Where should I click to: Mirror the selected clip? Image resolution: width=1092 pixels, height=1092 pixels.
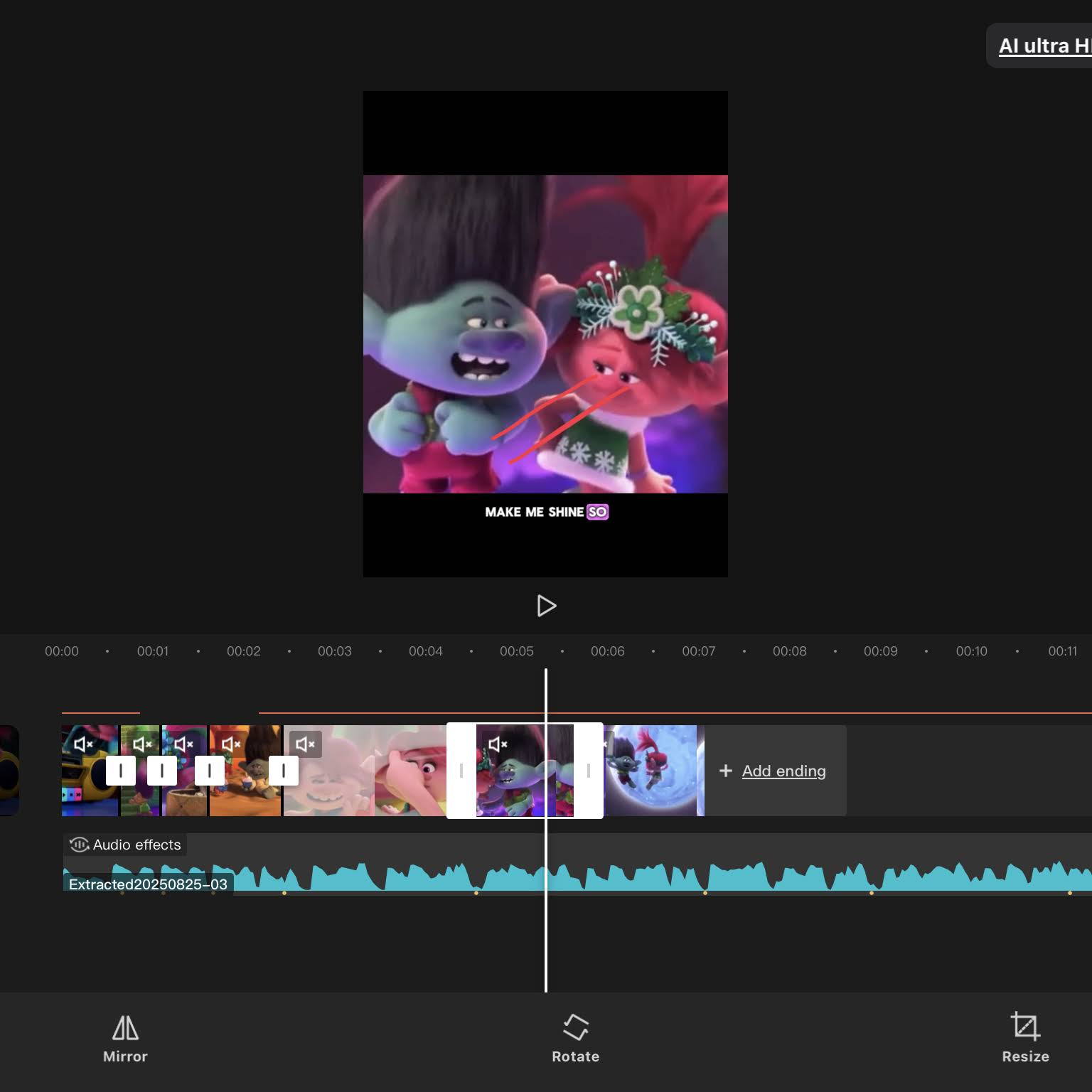125,1038
